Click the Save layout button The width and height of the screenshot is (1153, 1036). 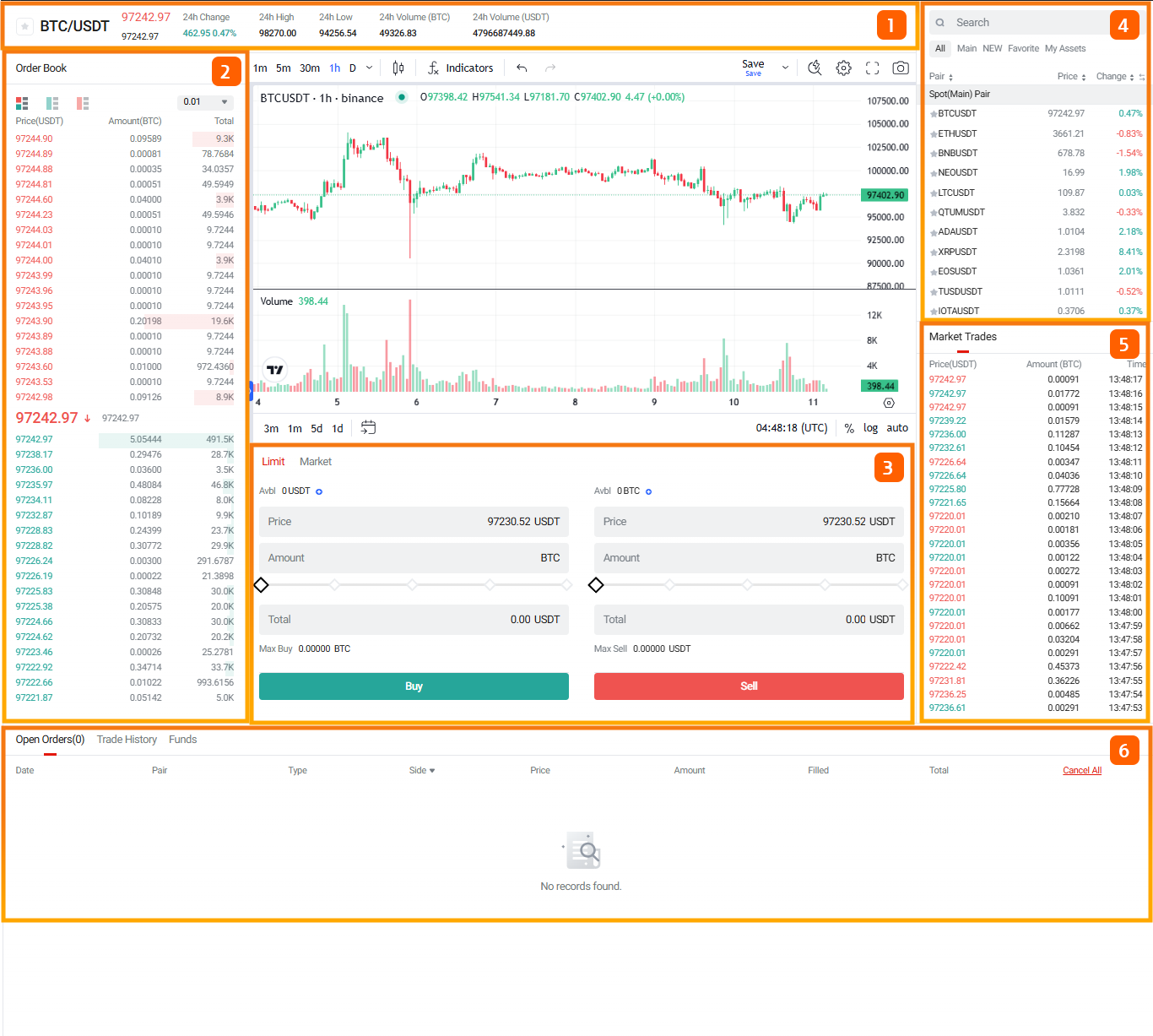pyautogui.click(x=753, y=68)
